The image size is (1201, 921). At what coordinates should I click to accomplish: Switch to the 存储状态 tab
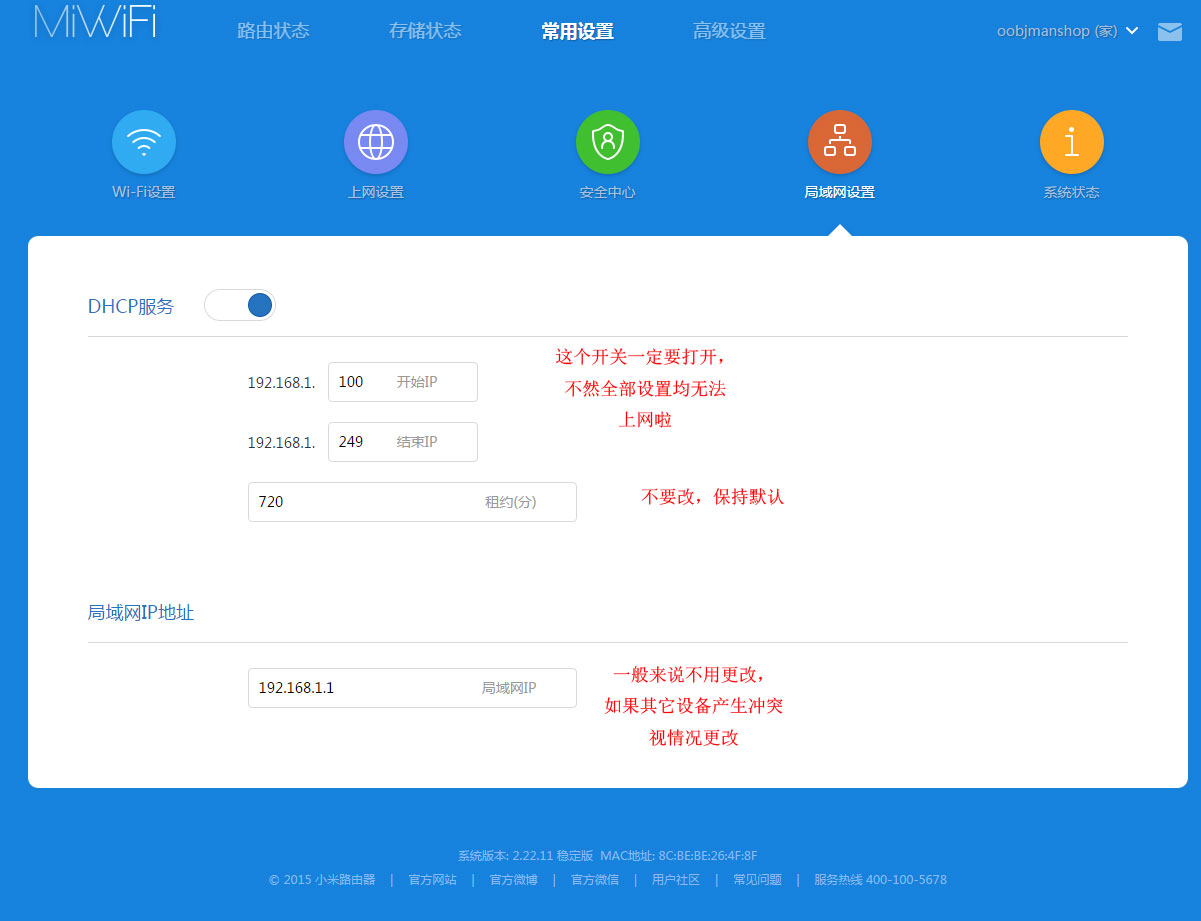(x=425, y=31)
